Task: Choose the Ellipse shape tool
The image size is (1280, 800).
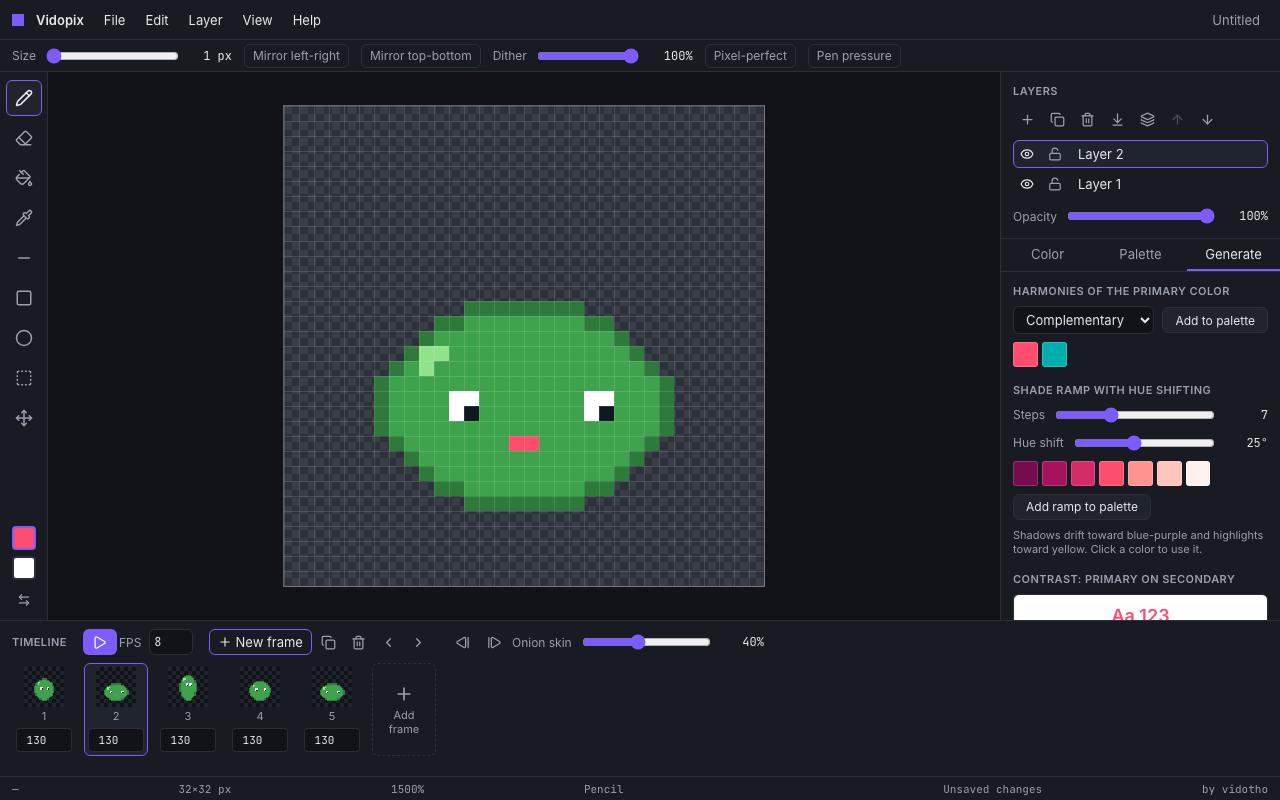Action: coord(24,338)
